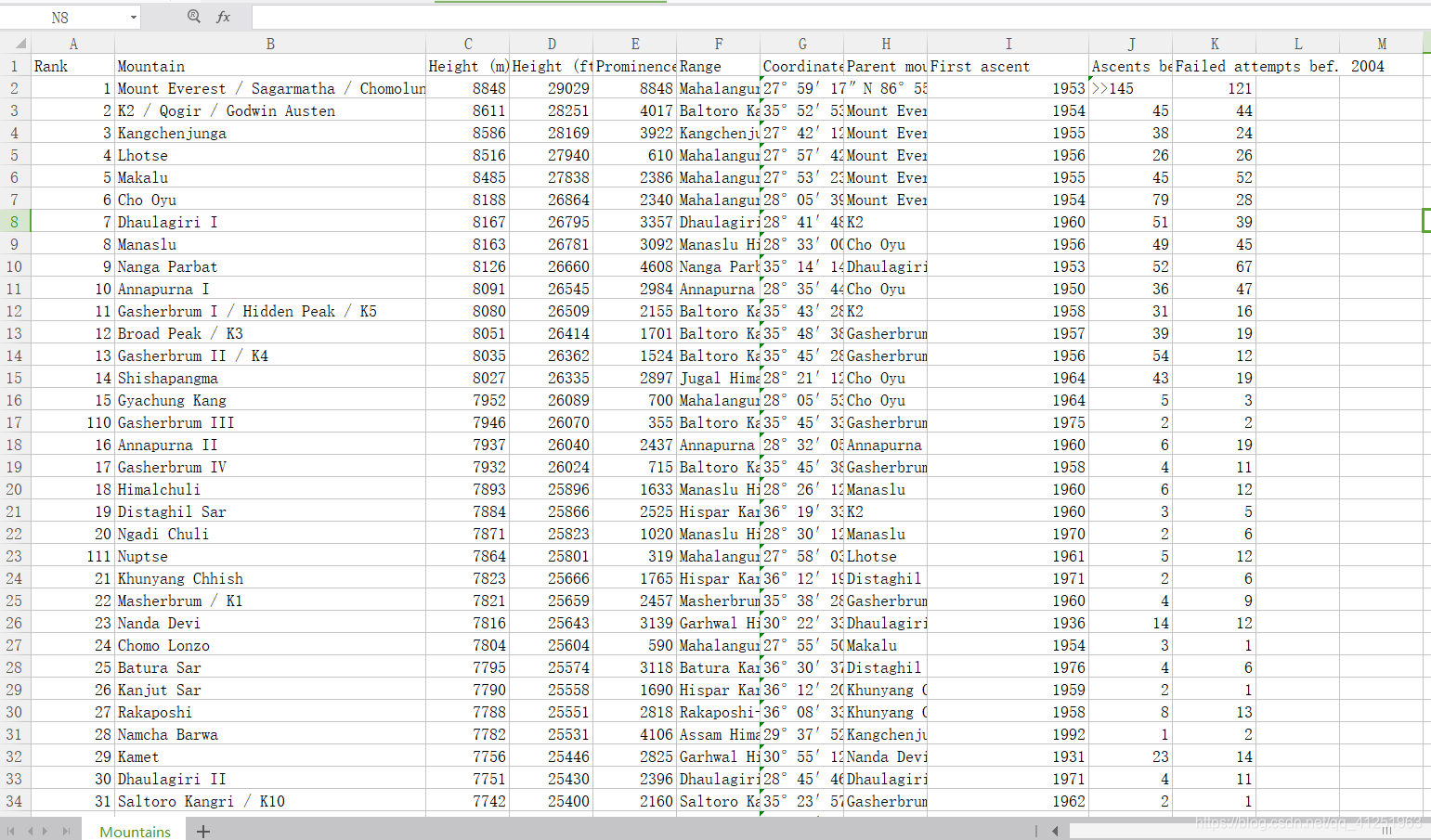This screenshot has height=840, width=1431.
Task: Go to previous sheet navigation arrow
Action: tap(30, 831)
